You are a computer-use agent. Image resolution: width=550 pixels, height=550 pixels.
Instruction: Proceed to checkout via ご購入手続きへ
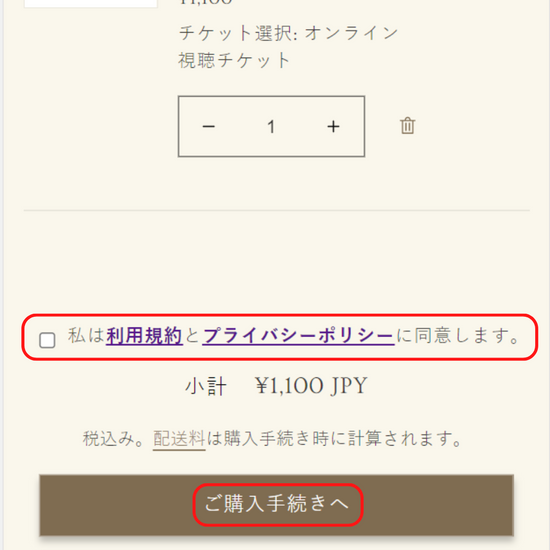point(276,505)
